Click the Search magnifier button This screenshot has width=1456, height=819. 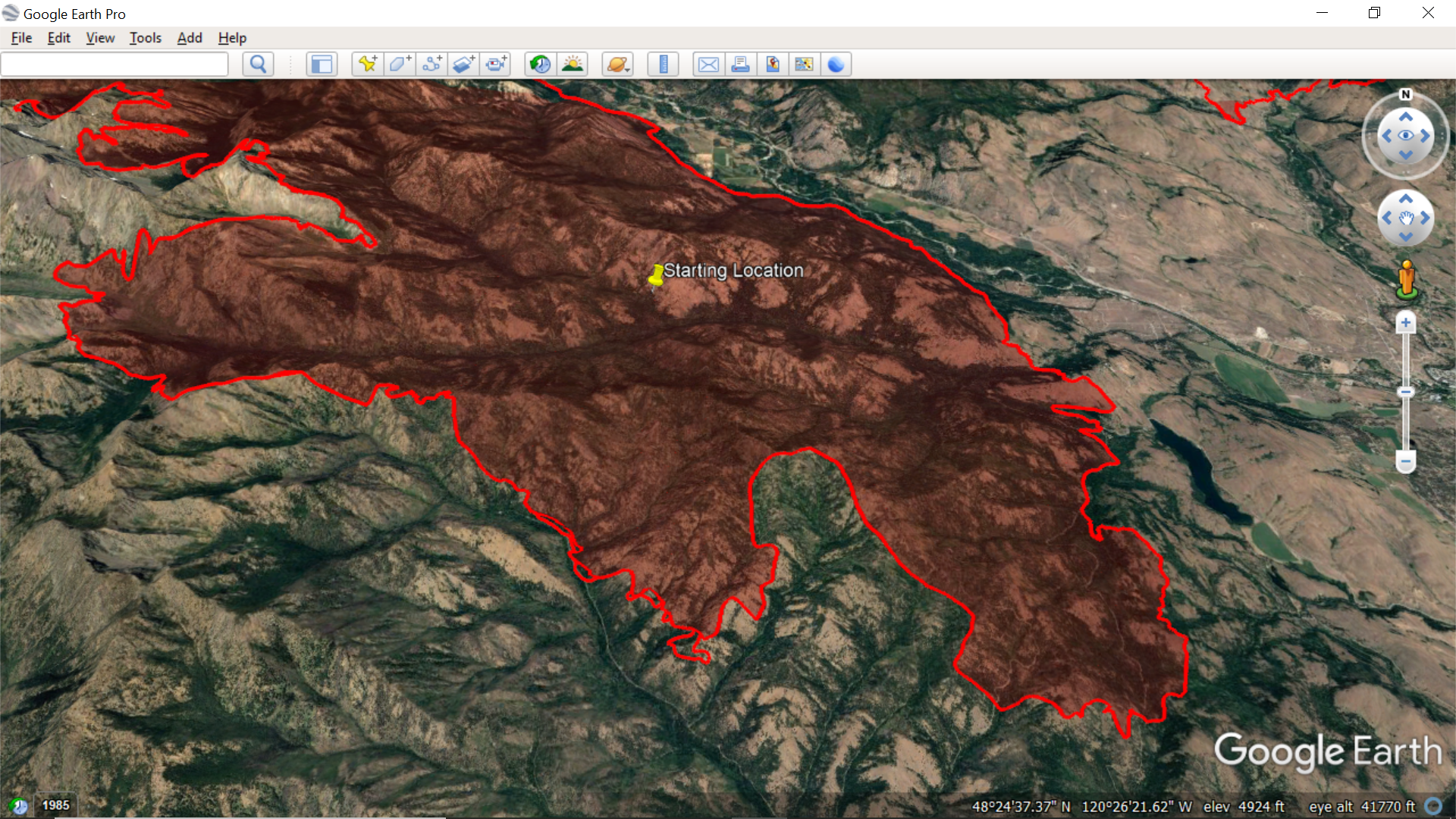(x=258, y=64)
